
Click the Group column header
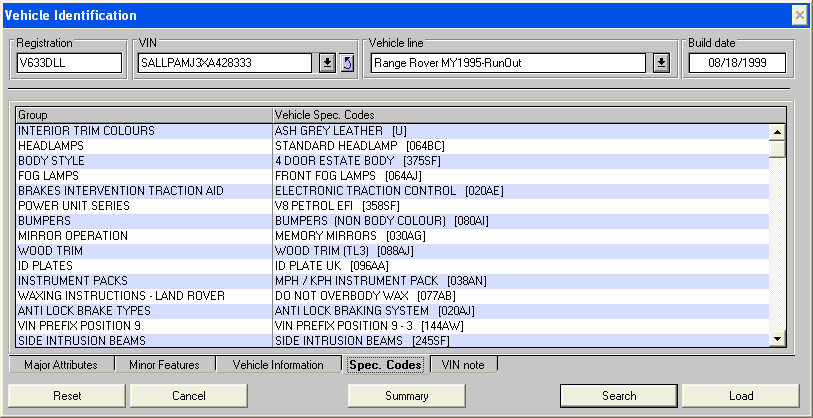pyautogui.click(x=144, y=115)
